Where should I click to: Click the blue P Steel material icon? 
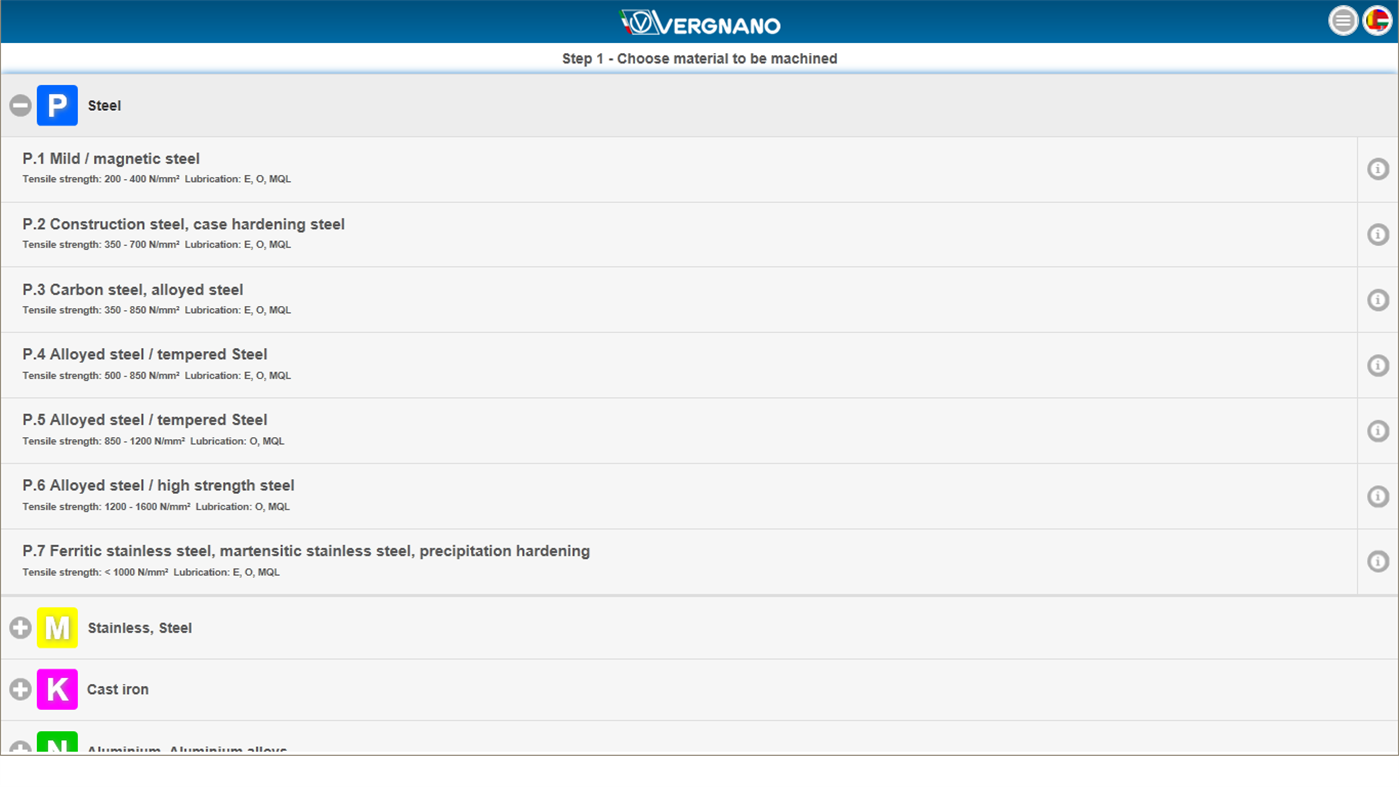click(56, 104)
